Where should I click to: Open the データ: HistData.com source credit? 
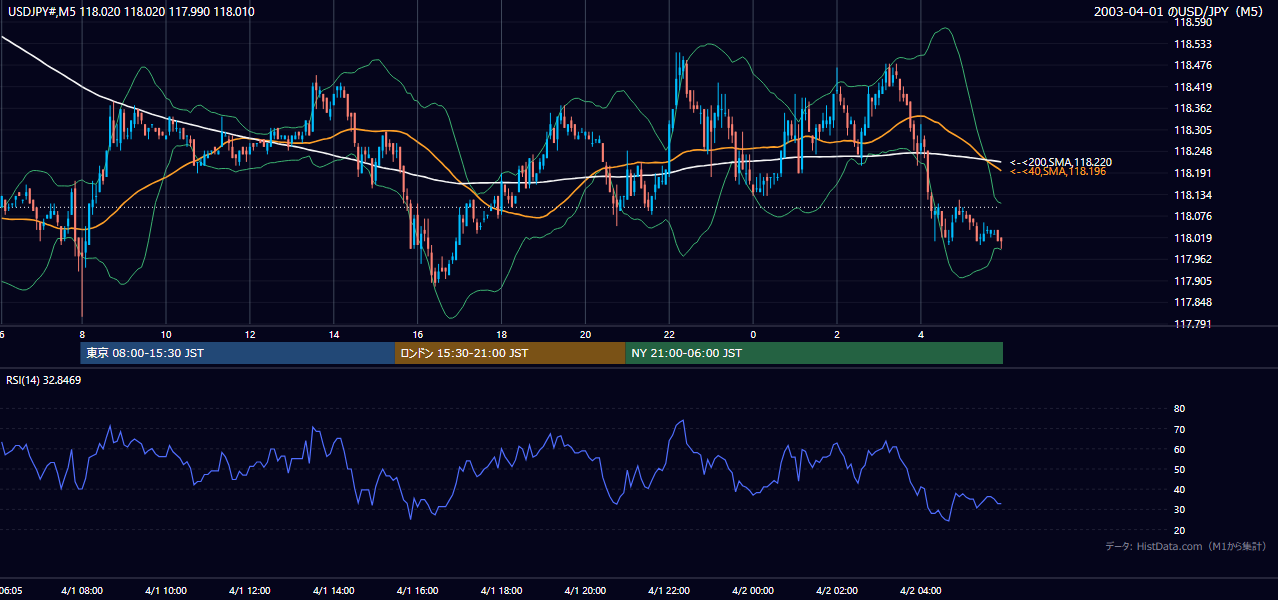coord(1185,546)
